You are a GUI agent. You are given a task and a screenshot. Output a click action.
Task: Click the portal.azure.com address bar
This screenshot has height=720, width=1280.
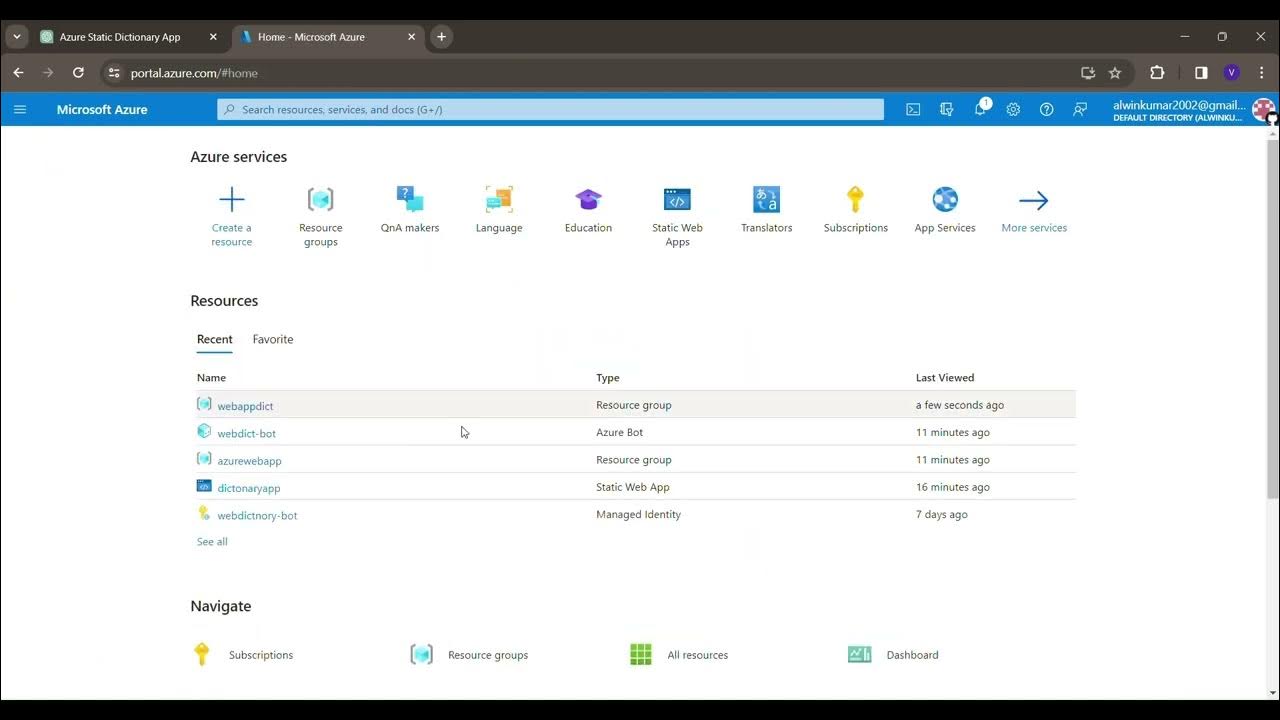coord(600,73)
